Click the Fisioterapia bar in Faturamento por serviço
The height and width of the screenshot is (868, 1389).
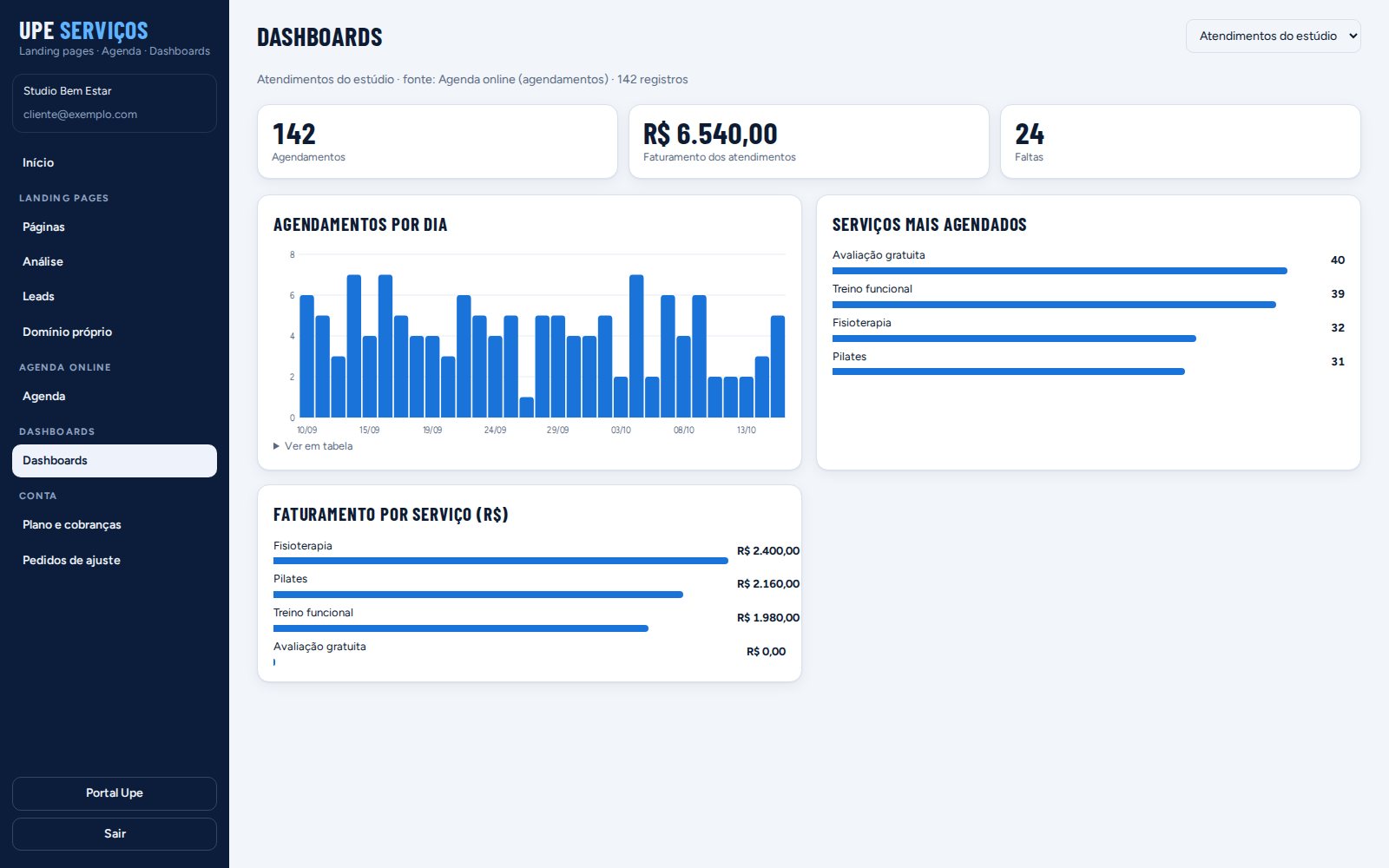point(501,561)
